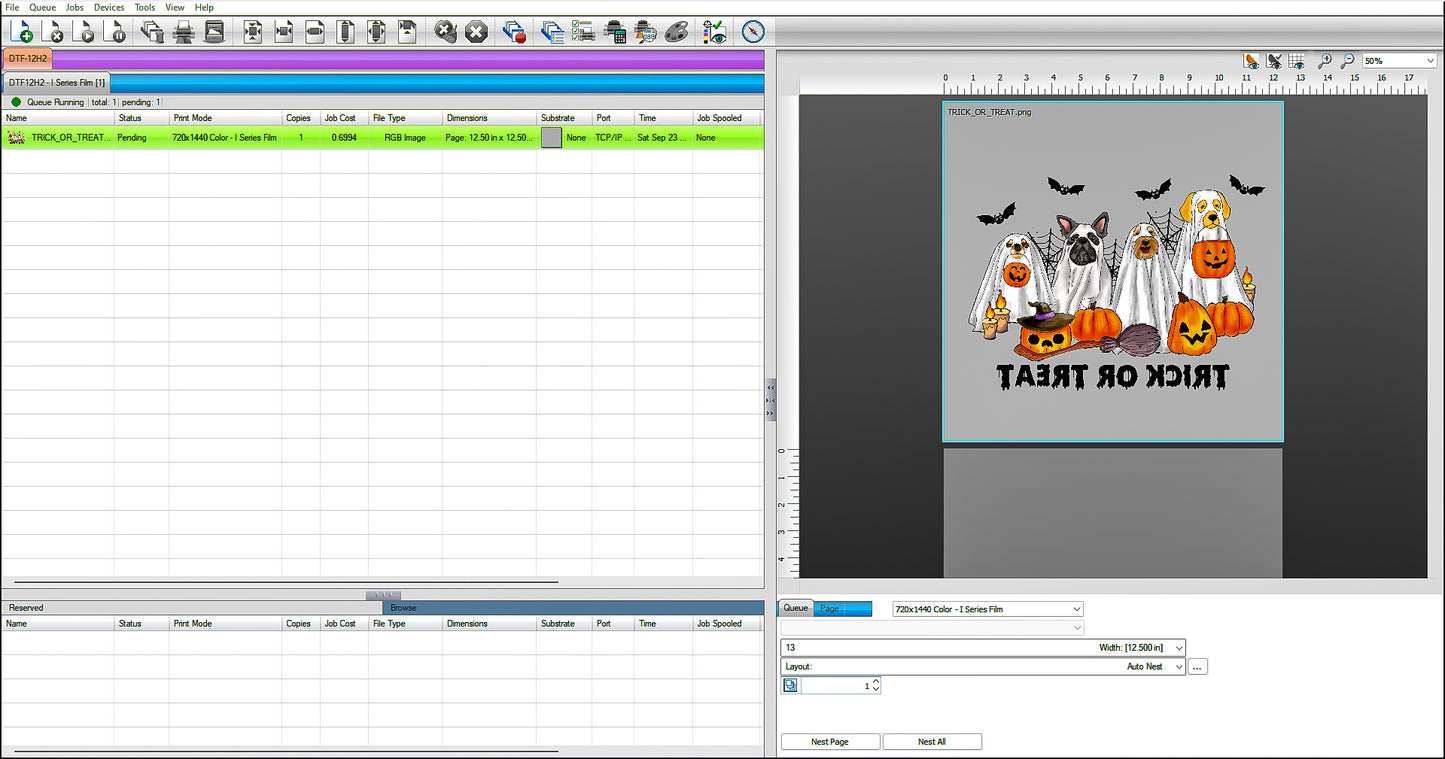Click the Nest All button

tap(931, 741)
